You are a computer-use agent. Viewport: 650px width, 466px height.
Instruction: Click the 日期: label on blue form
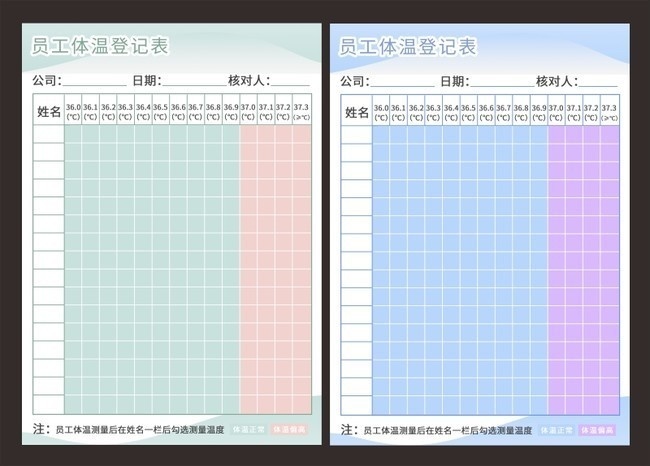(x=455, y=81)
